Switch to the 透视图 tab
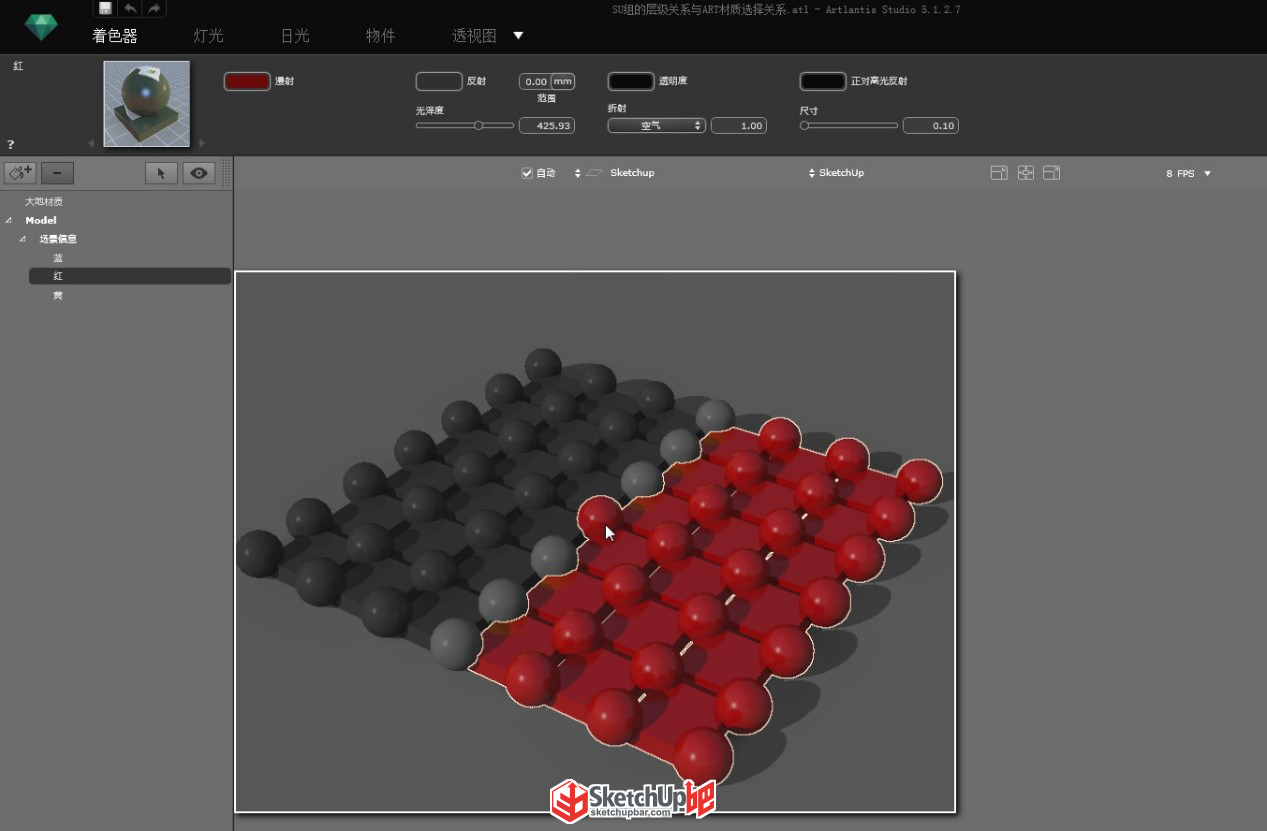 tap(474, 36)
